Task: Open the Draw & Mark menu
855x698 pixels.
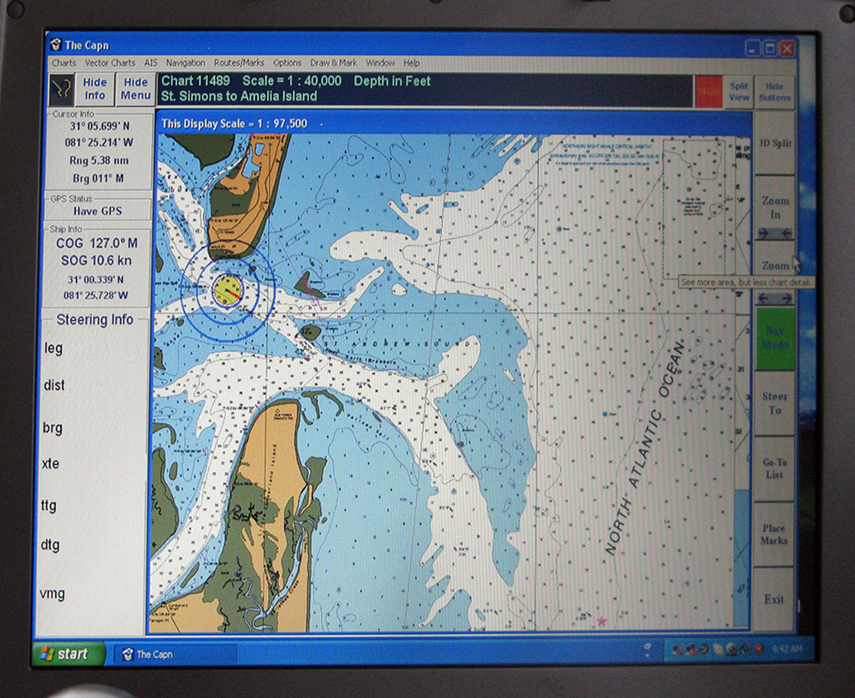Action: tap(333, 63)
